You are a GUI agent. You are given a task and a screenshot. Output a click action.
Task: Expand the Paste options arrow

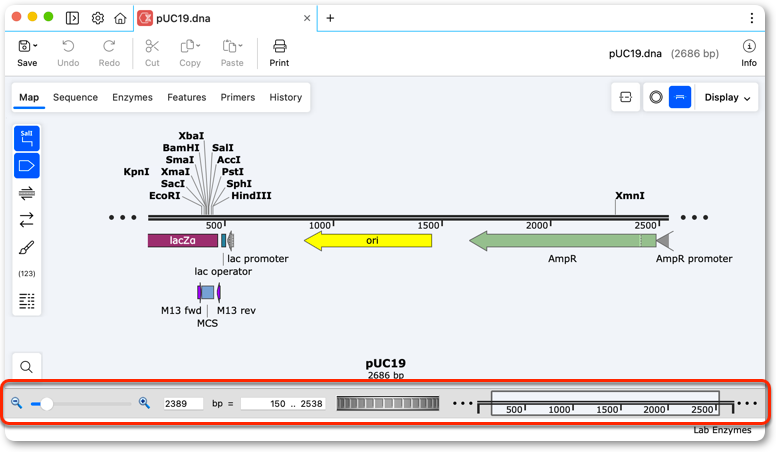241,46
